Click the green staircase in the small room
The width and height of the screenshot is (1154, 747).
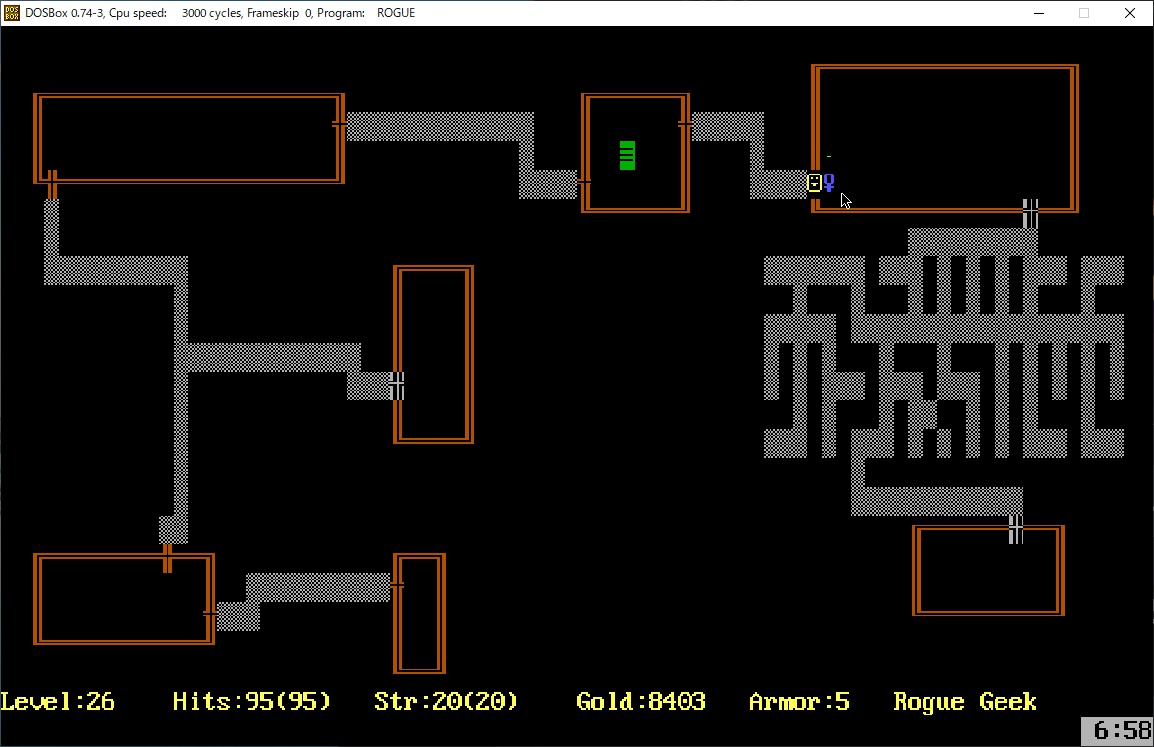pyautogui.click(x=627, y=155)
